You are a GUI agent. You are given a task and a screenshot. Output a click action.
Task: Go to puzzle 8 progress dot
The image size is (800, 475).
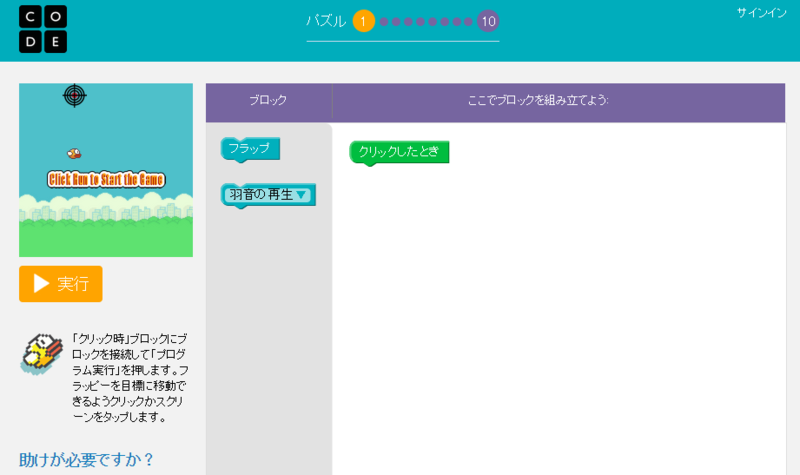pos(457,21)
